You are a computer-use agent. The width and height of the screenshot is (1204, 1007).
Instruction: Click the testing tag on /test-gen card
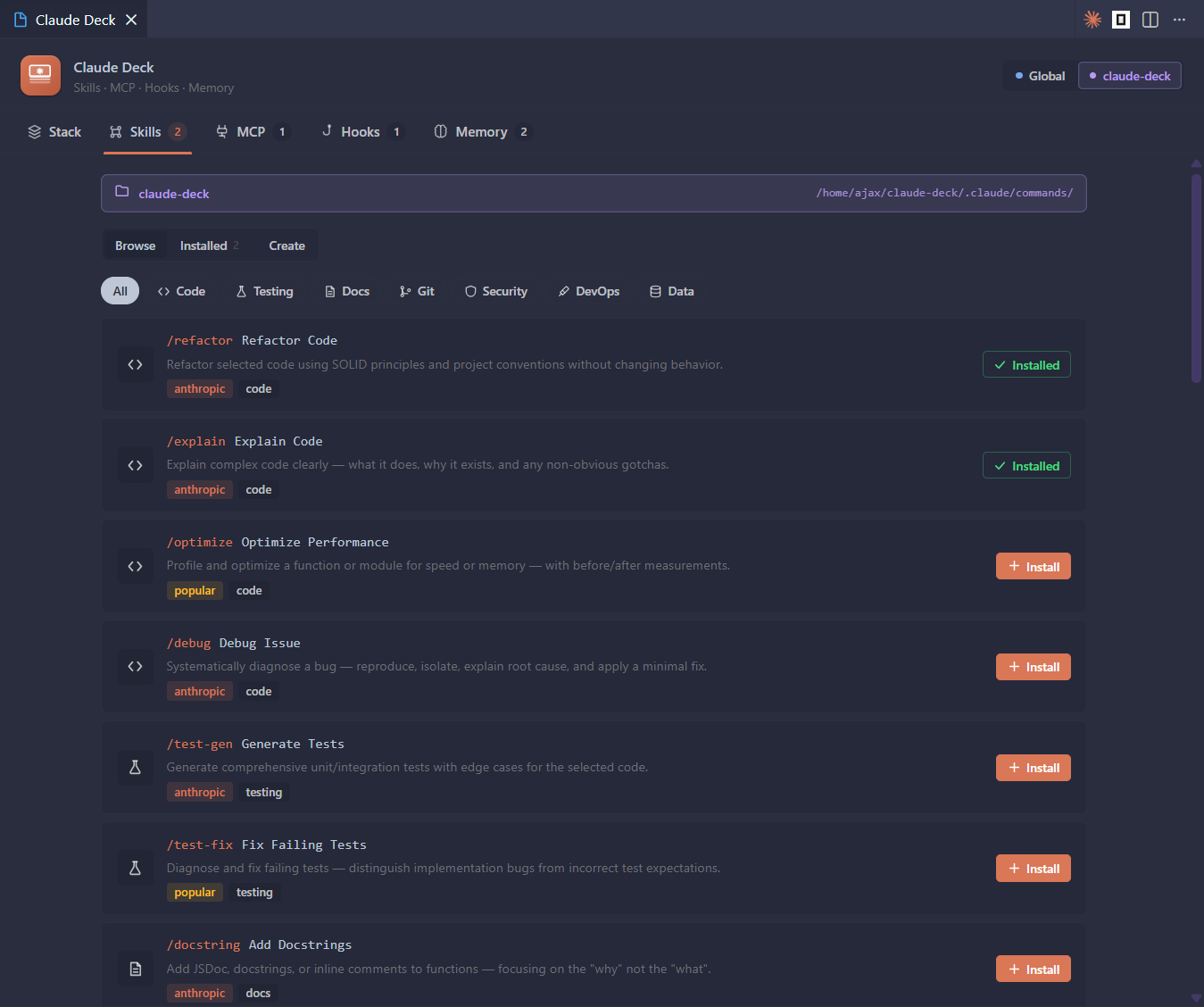click(264, 793)
